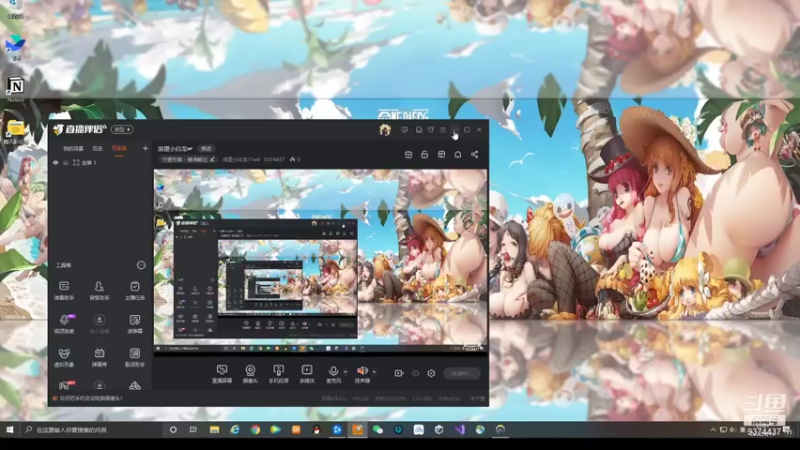Screen dimensions: 800x450
Task: Click the first grid icon left of share row
Action: tap(408, 155)
